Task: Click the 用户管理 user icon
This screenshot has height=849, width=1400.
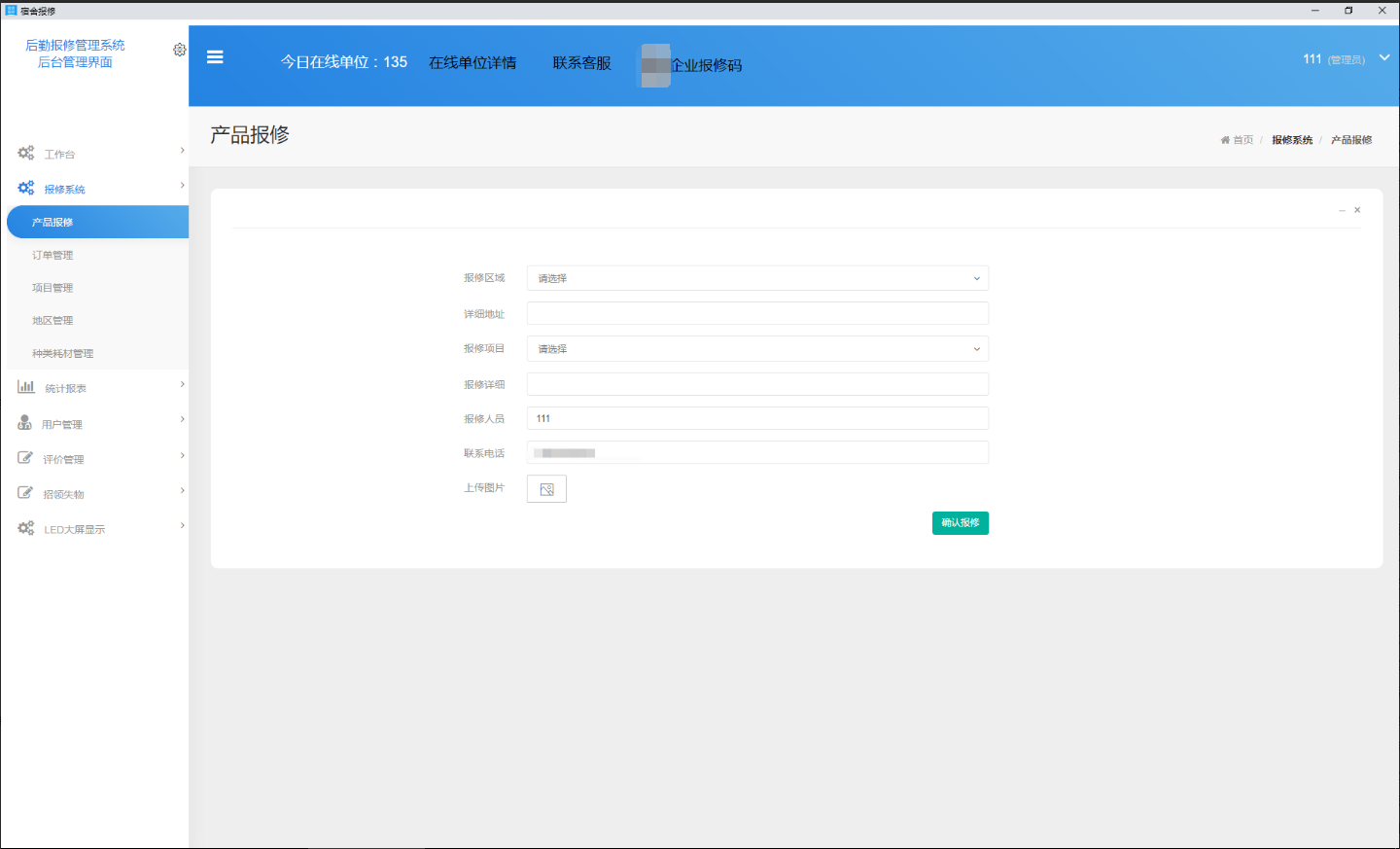Action: click(25, 421)
